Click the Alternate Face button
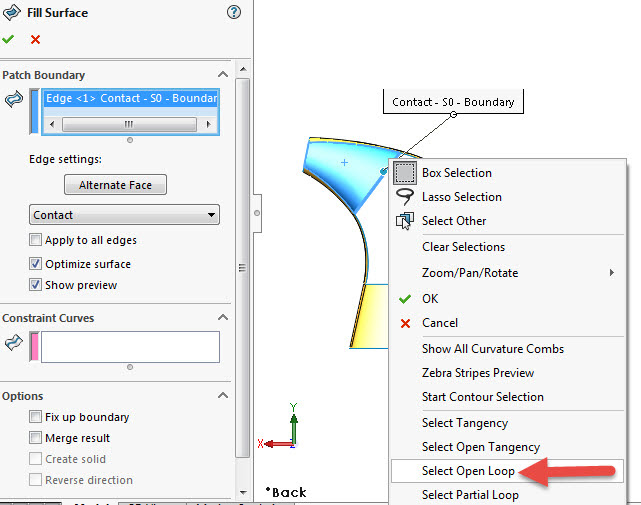Screen dimensions: 641x505 point(115,185)
